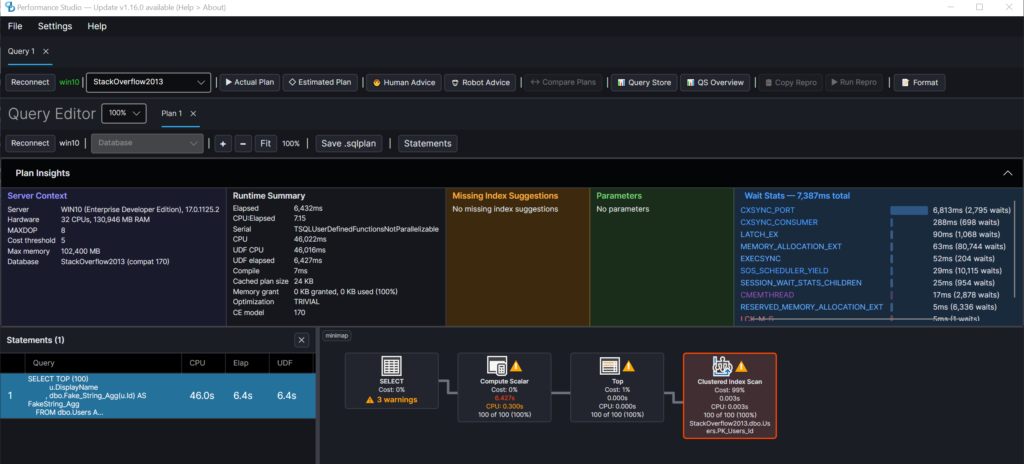Screen dimensions: 1024x464
Task: Click the Compute Scalar operator icon
Action: (x=496, y=367)
